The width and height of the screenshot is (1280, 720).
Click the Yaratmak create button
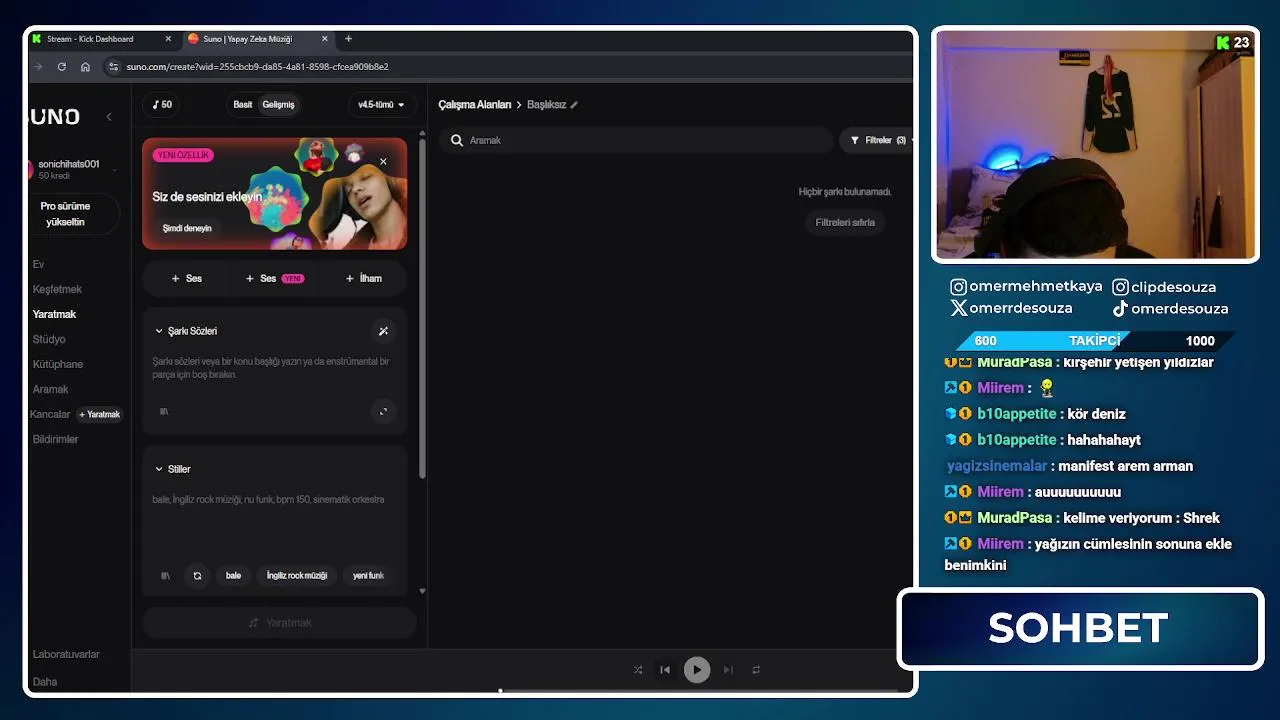pos(279,623)
